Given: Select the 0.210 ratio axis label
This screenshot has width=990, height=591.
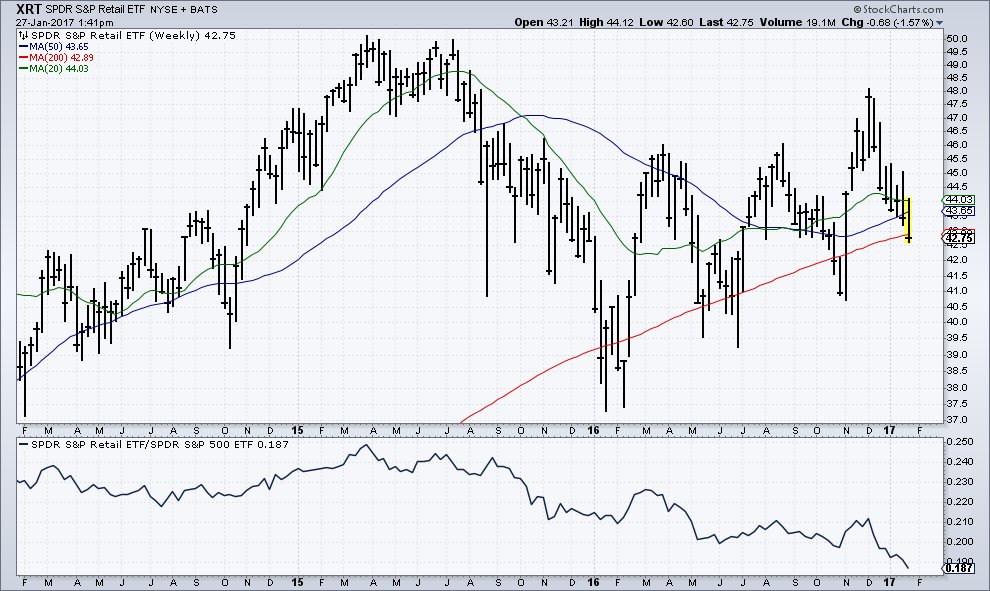Looking at the screenshot, I should (x=959, y=522).
